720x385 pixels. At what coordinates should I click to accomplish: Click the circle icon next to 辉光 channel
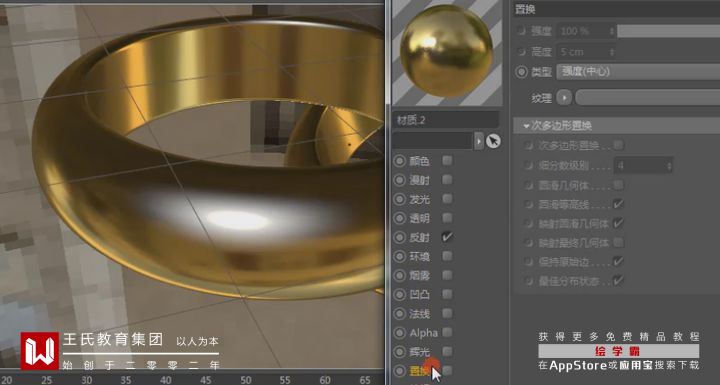pyautogui.click(x=400, y=352)
